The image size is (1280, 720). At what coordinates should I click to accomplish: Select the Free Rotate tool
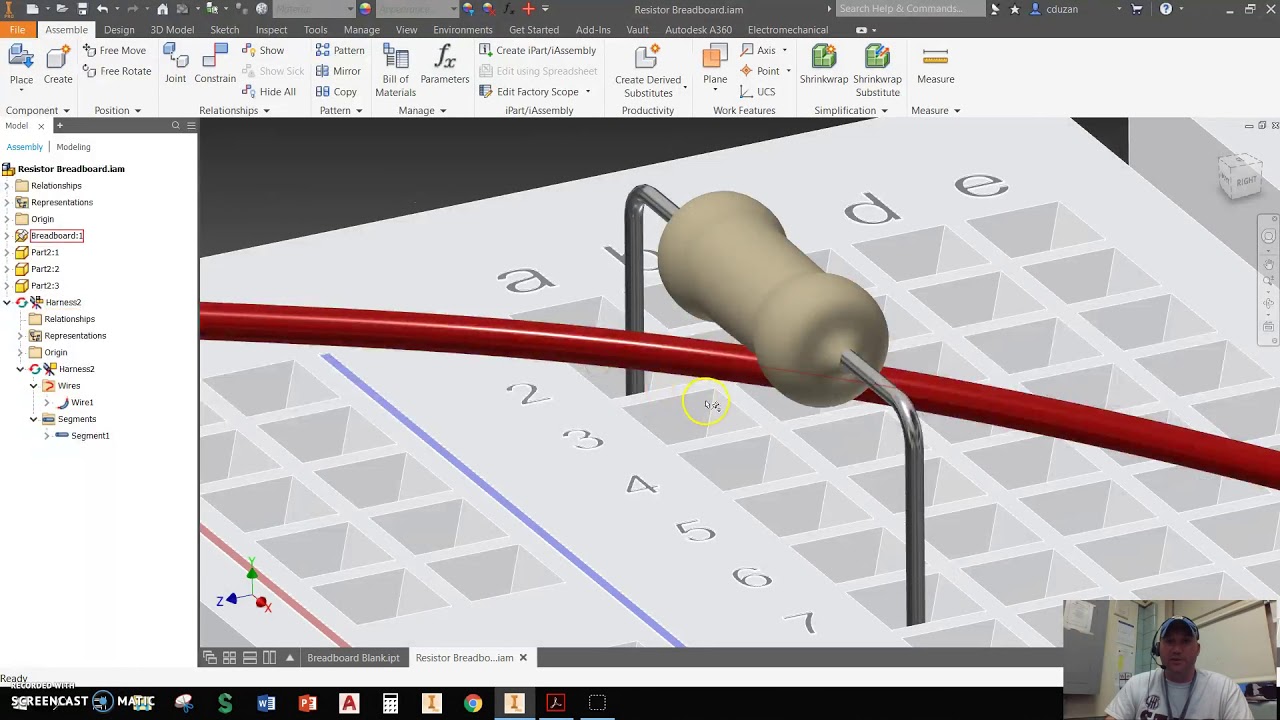(x=116, y=71)
